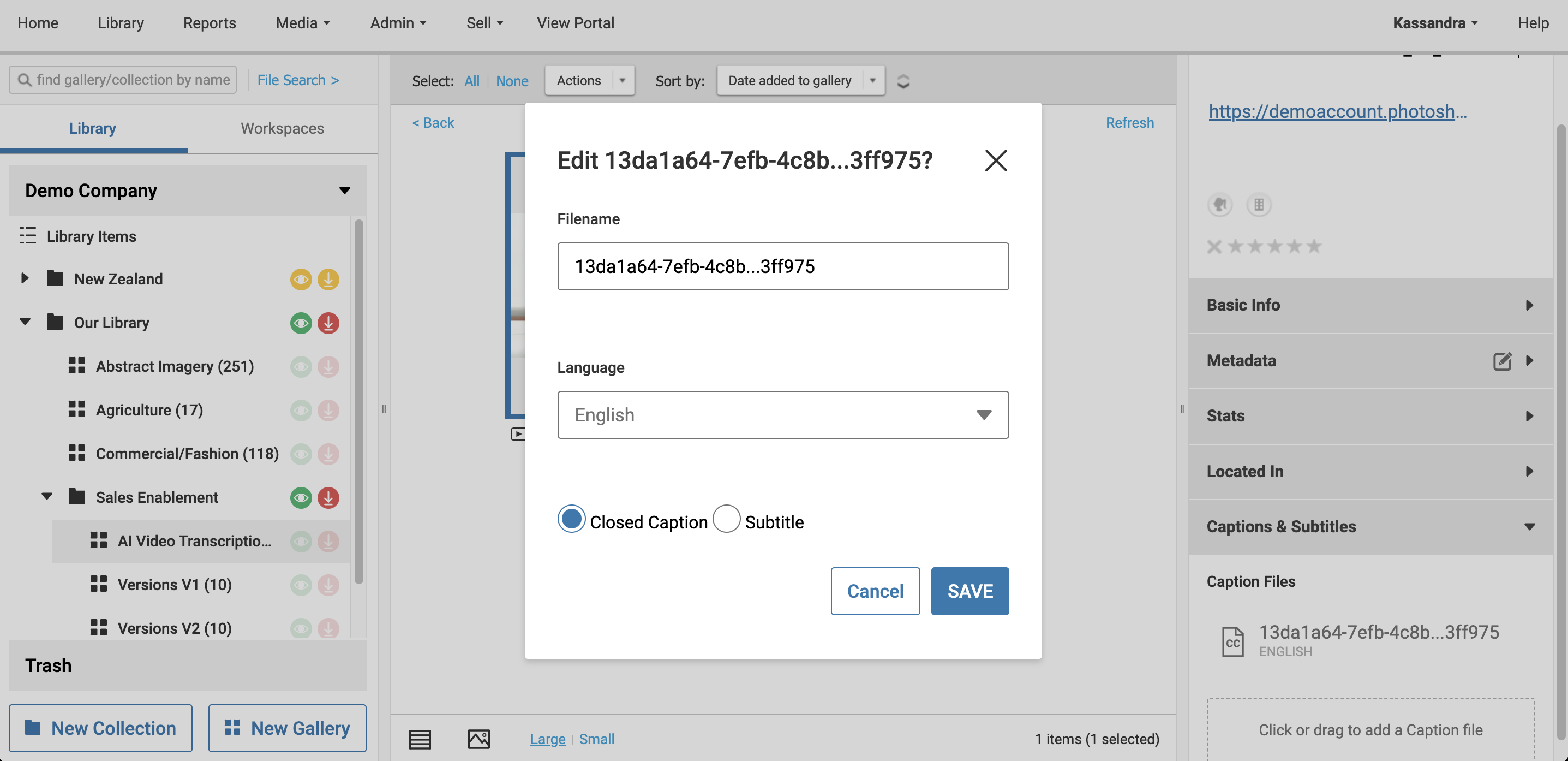Click the Cancel button
1568x761 pixels.
coord(875,591)
